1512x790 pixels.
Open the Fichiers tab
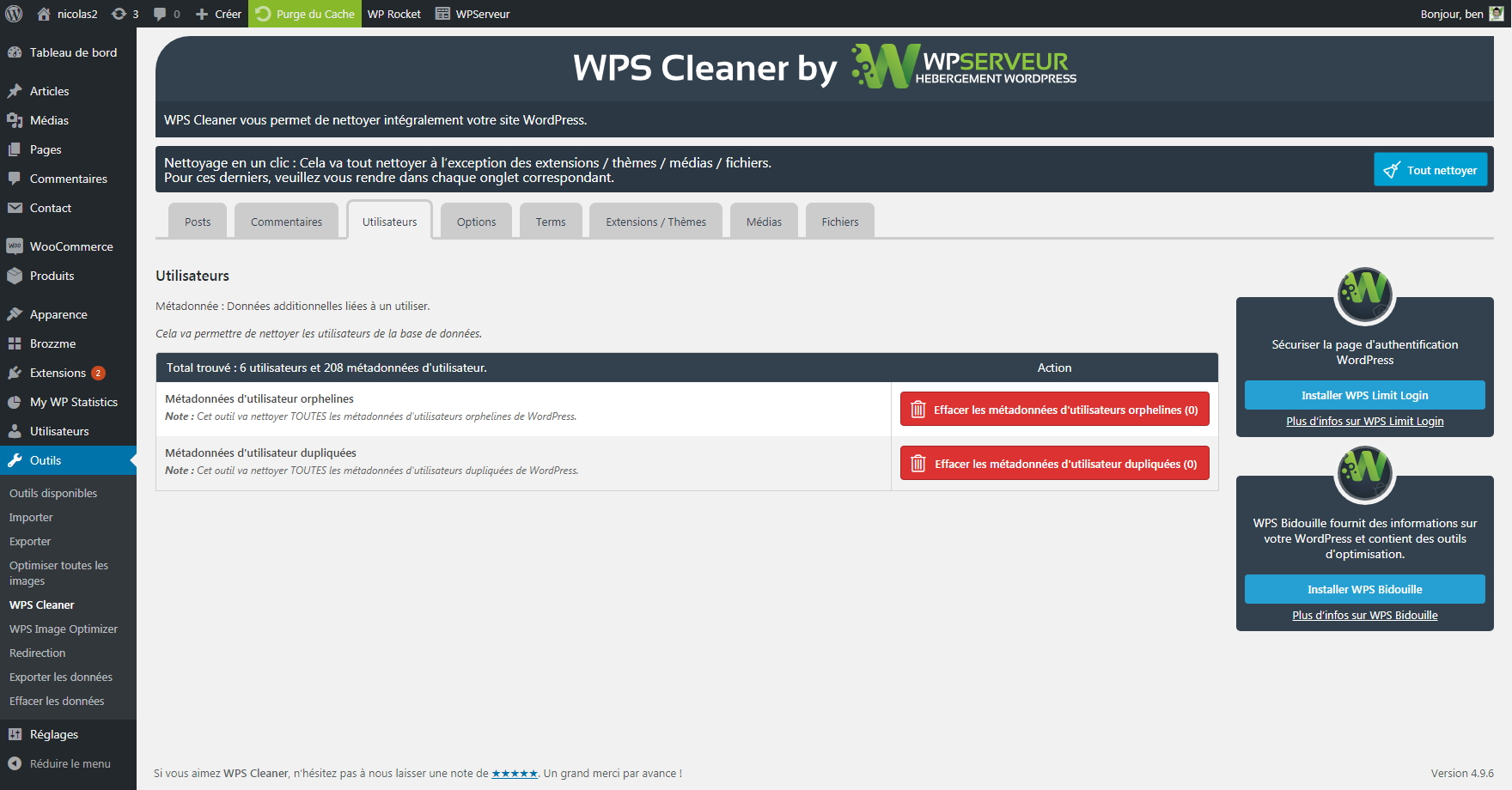[839, 222]
